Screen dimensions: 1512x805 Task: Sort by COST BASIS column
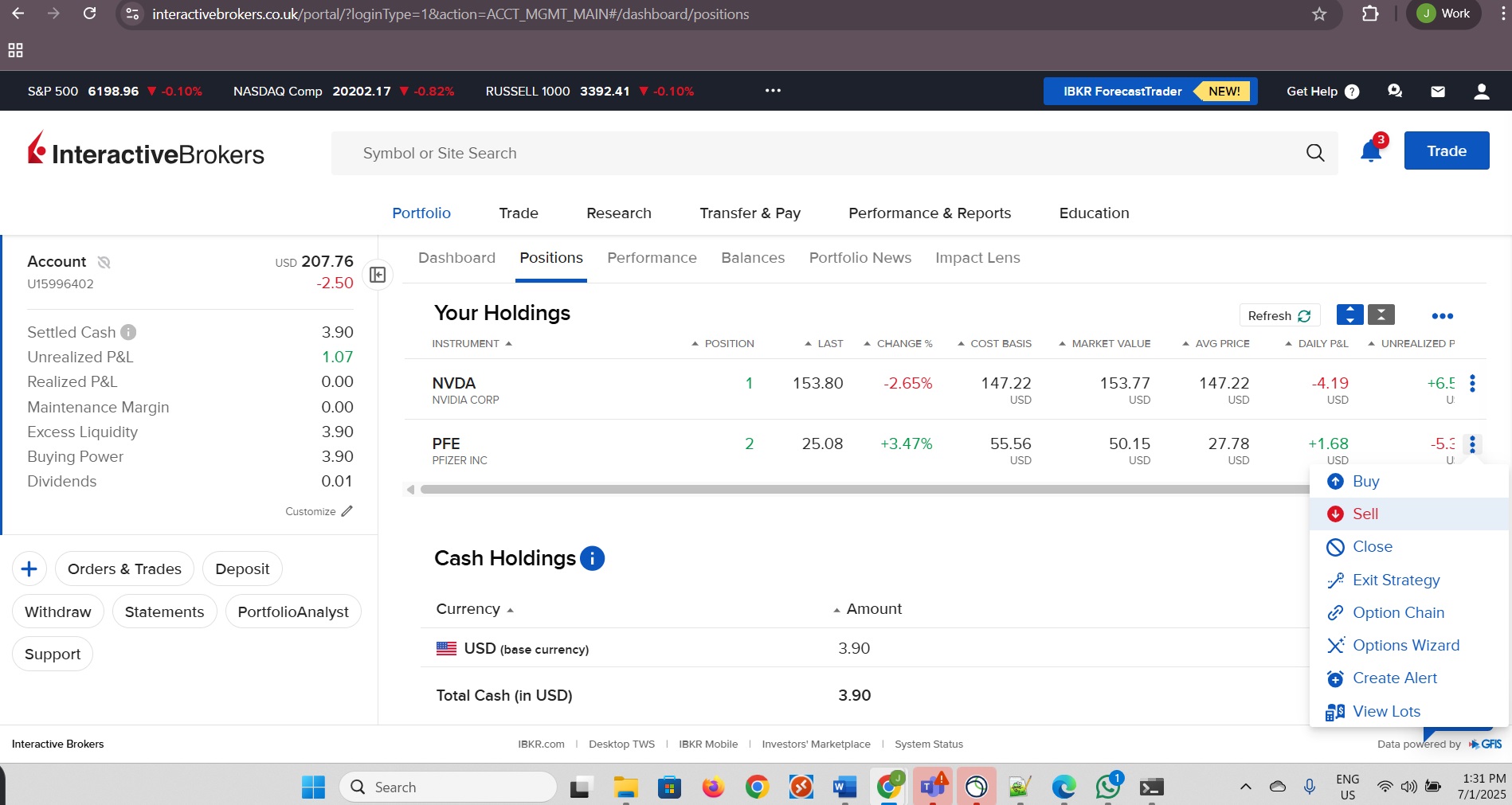(994, 343)
